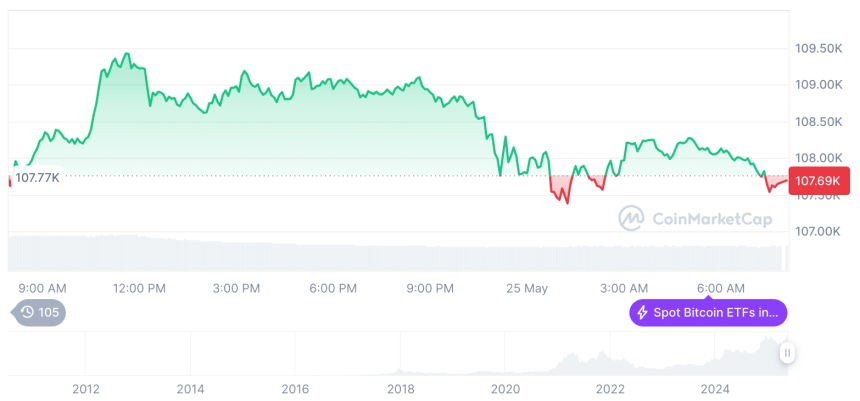Click the 25 May date axis label
860x401 pixels.
click(527, 288)
